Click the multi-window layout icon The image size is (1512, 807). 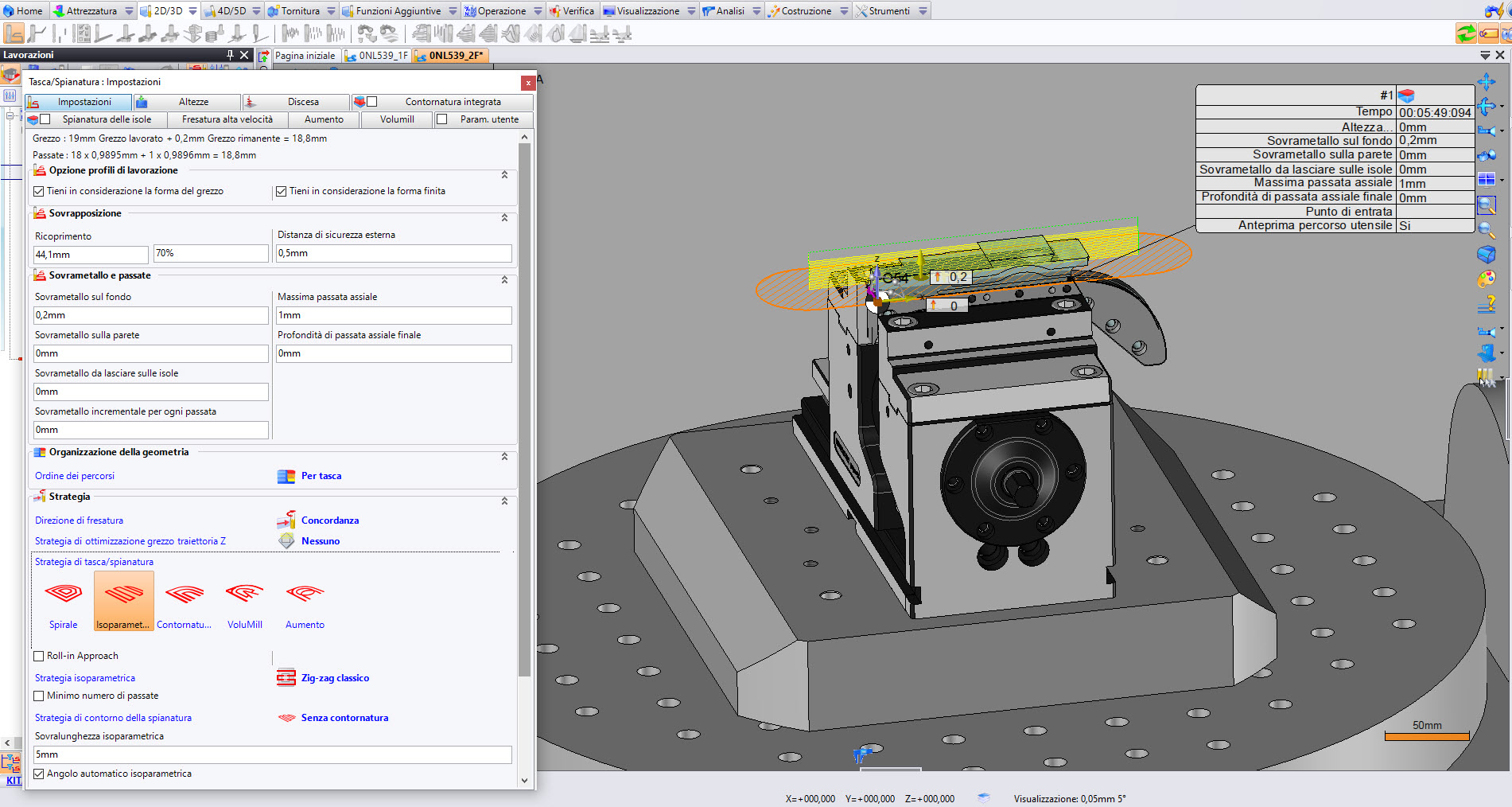[x=1486, y=179]
